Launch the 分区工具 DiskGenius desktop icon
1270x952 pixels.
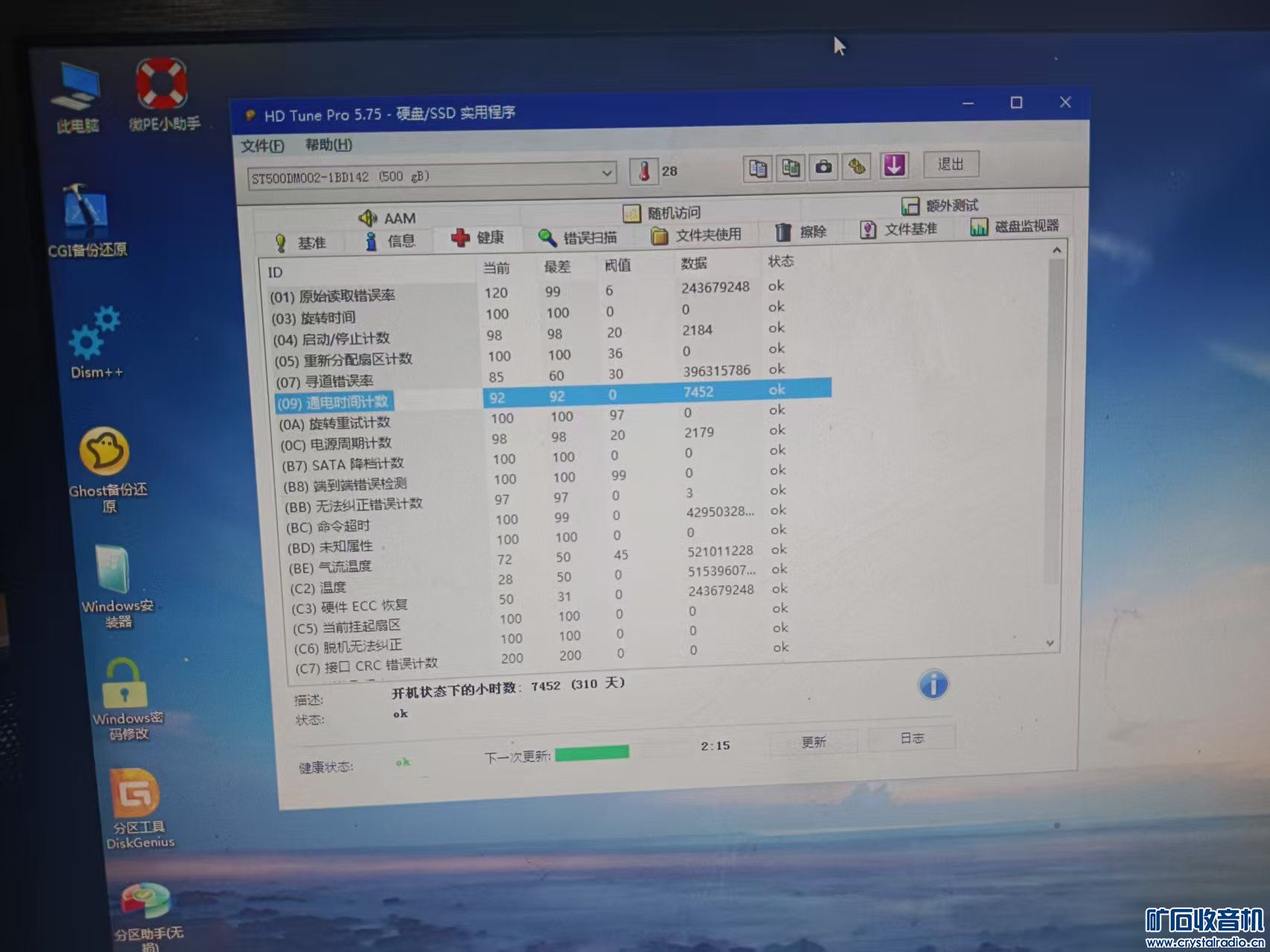click(138, 808)
